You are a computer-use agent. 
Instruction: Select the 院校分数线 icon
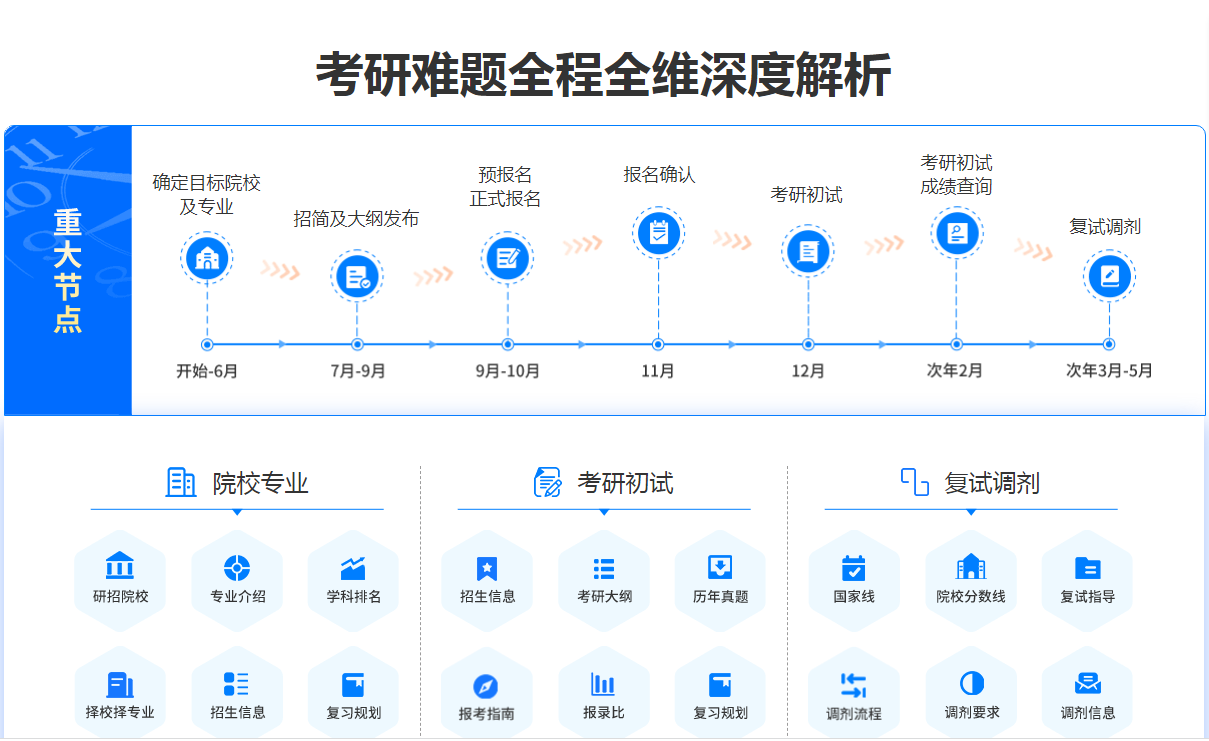coord(970,567)
